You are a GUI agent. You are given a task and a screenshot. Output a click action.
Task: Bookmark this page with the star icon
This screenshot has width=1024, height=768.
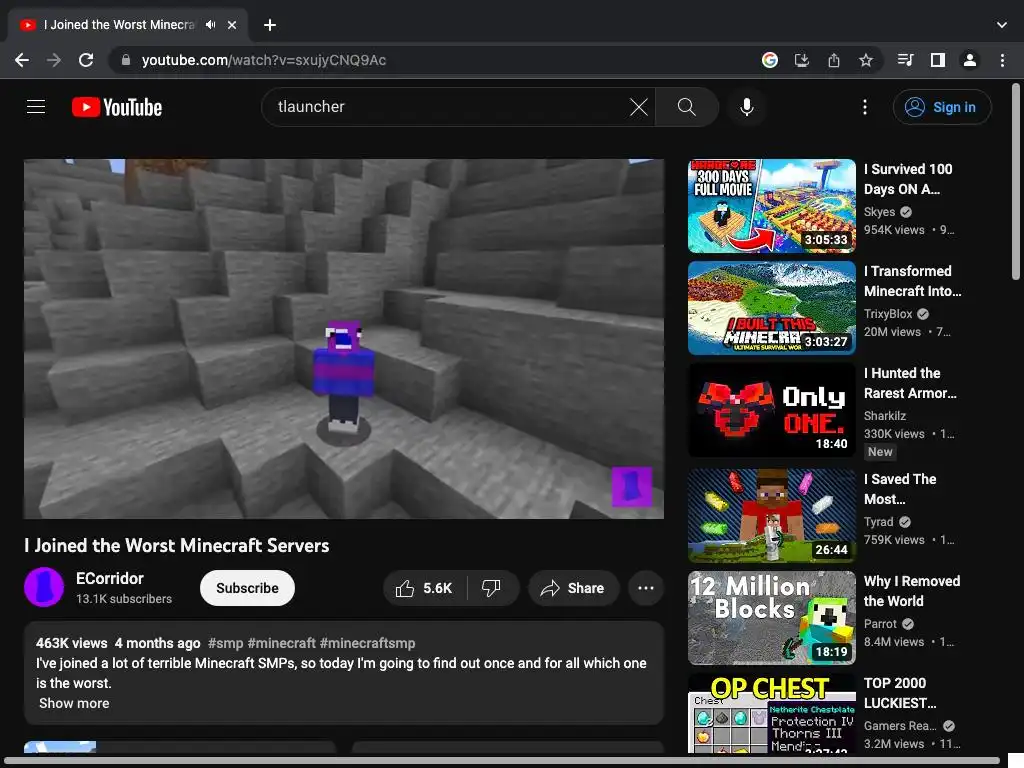tap(866, 60)
